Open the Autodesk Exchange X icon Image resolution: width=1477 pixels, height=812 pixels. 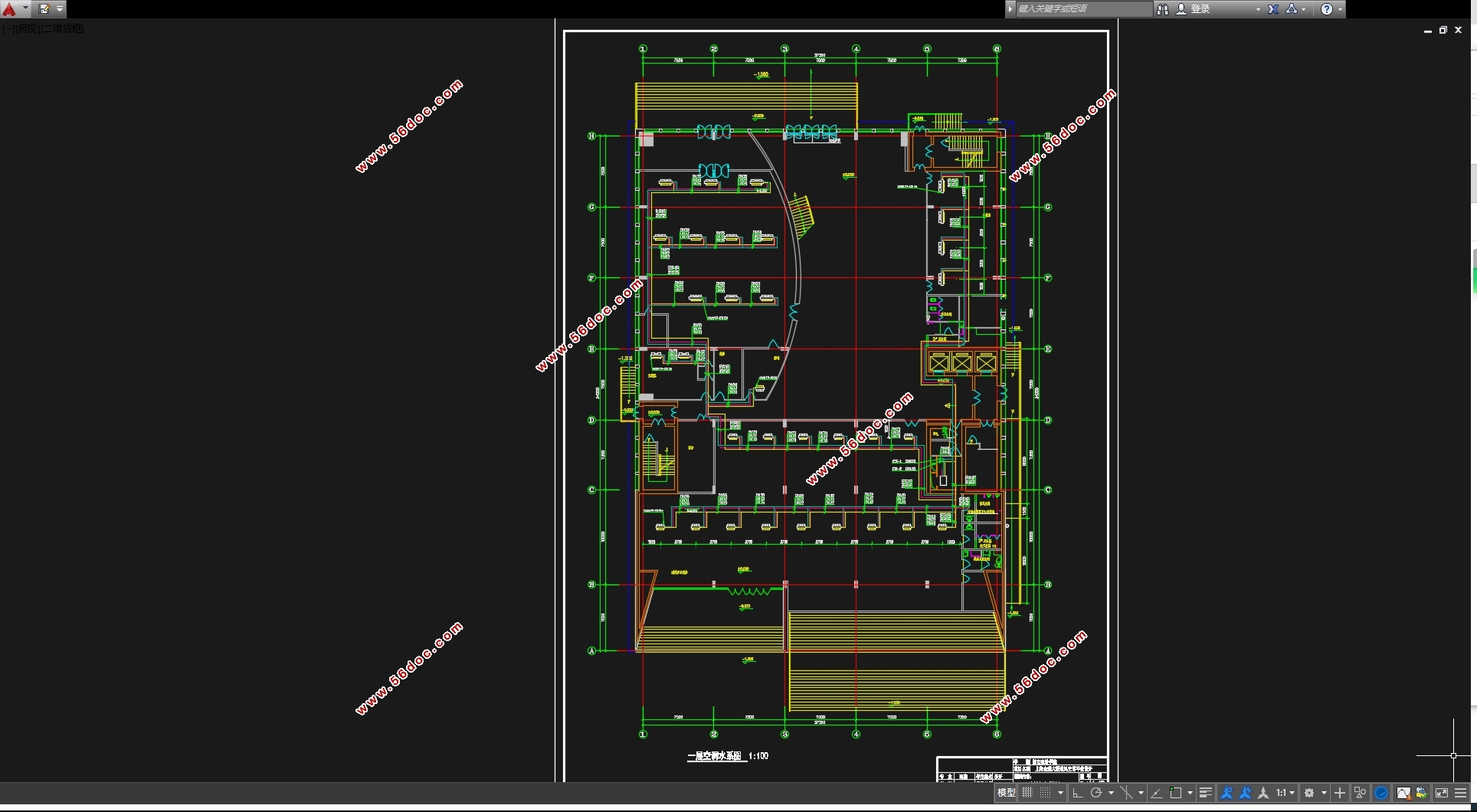coord(1273,9)
